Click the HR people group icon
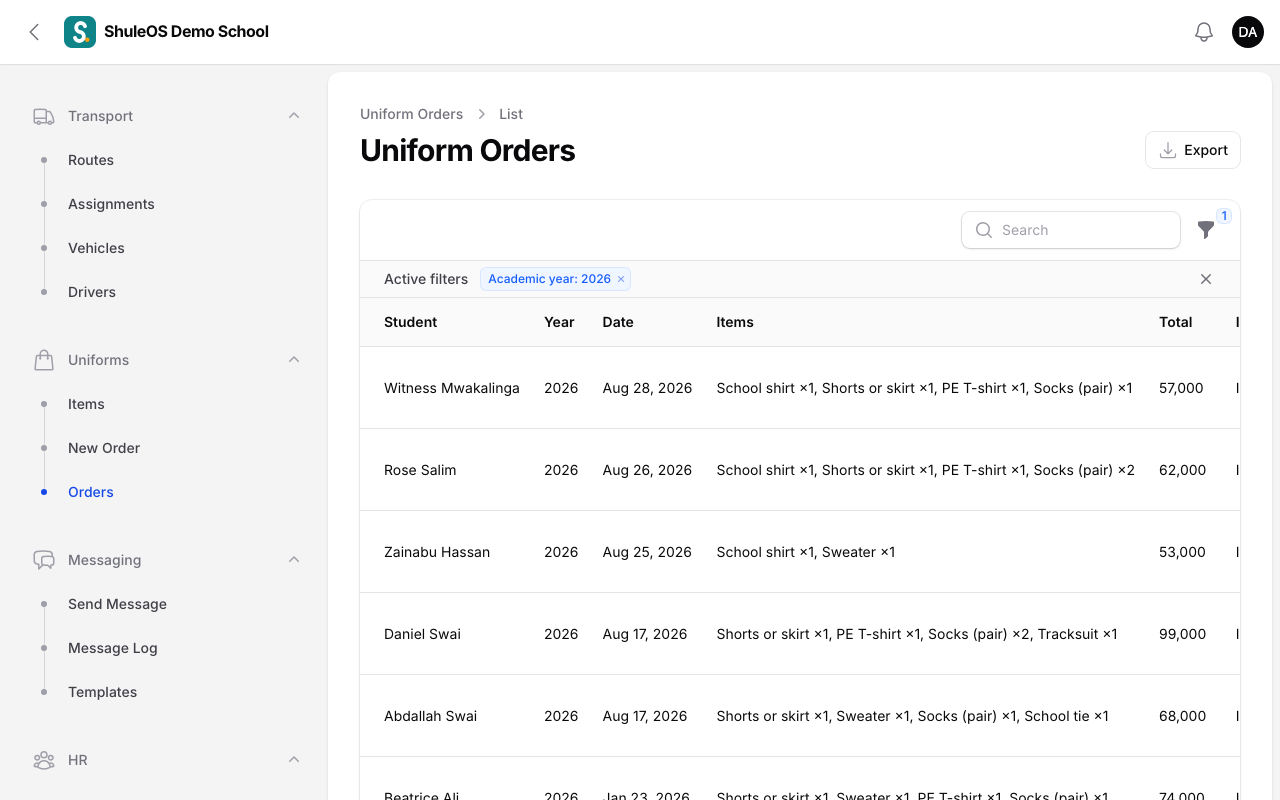Image resolution: width=1280 pixels, height=800 pixels. [x=44, y=760]
